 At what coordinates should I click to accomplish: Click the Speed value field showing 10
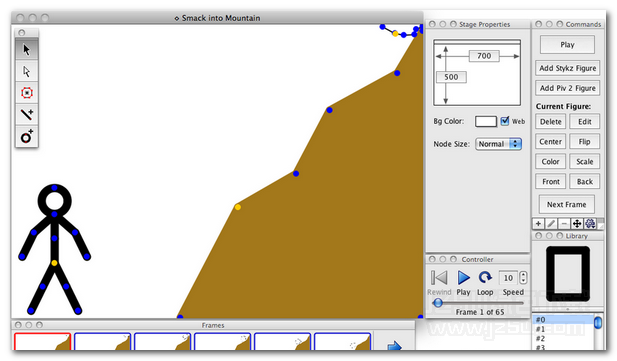tap(508, 278)
